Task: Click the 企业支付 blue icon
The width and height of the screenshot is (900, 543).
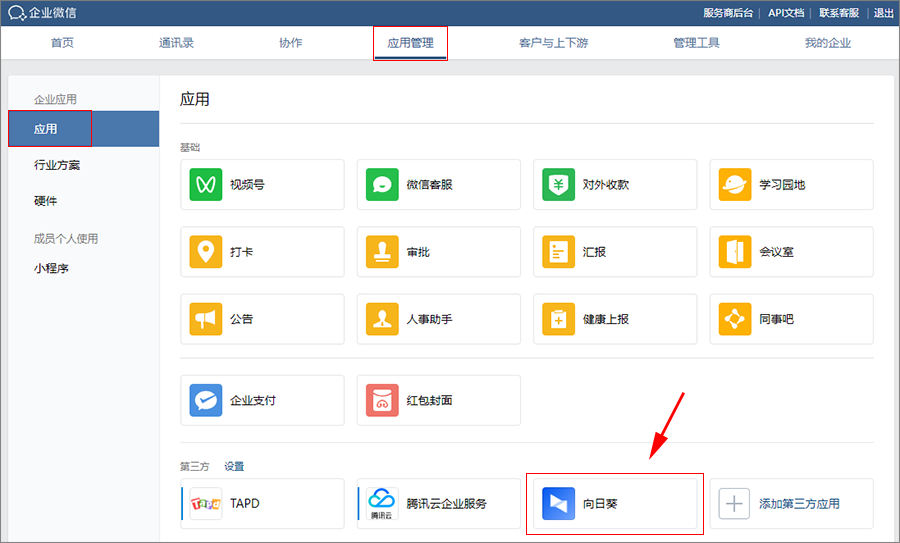Action: 206,400
